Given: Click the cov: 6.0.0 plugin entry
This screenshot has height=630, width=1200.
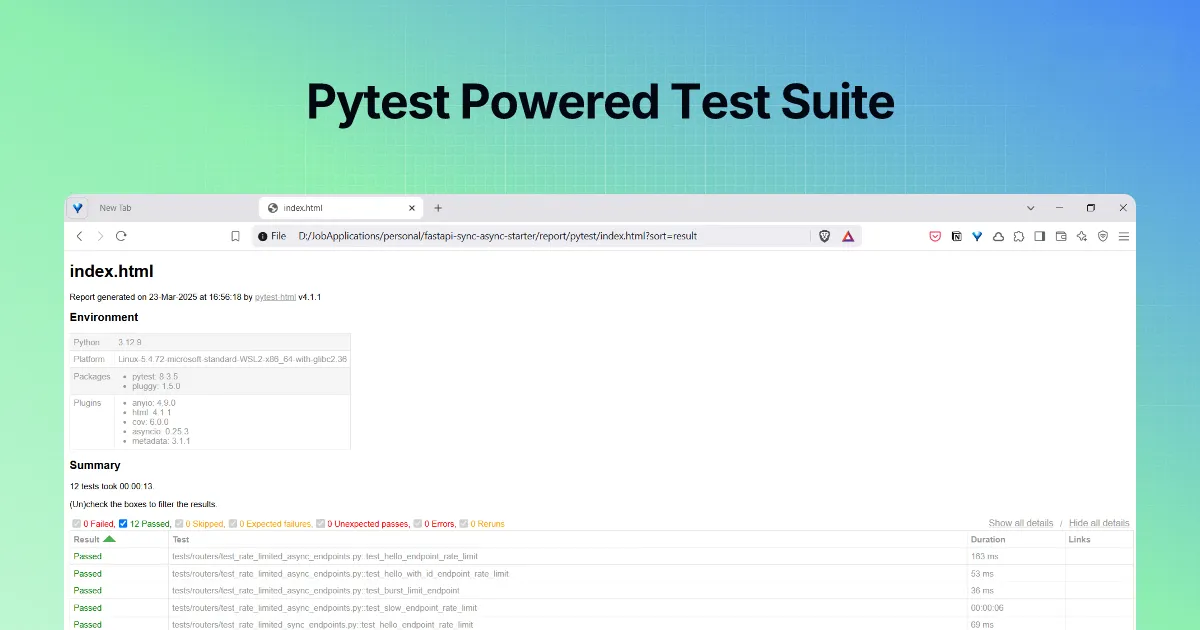Looking at the screenshot, I should [151, 422].
